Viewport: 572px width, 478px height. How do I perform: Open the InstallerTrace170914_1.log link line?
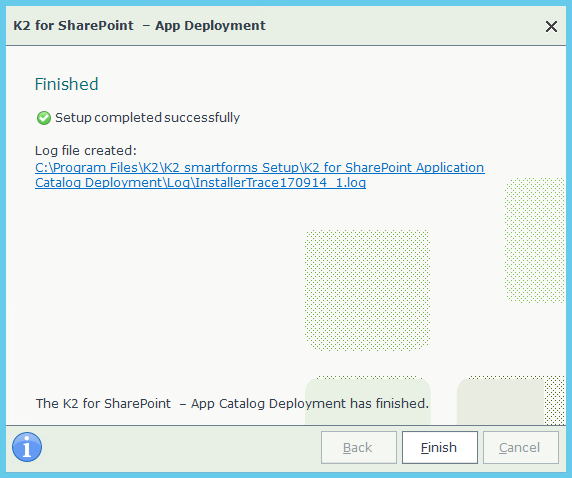coord(200,182)
